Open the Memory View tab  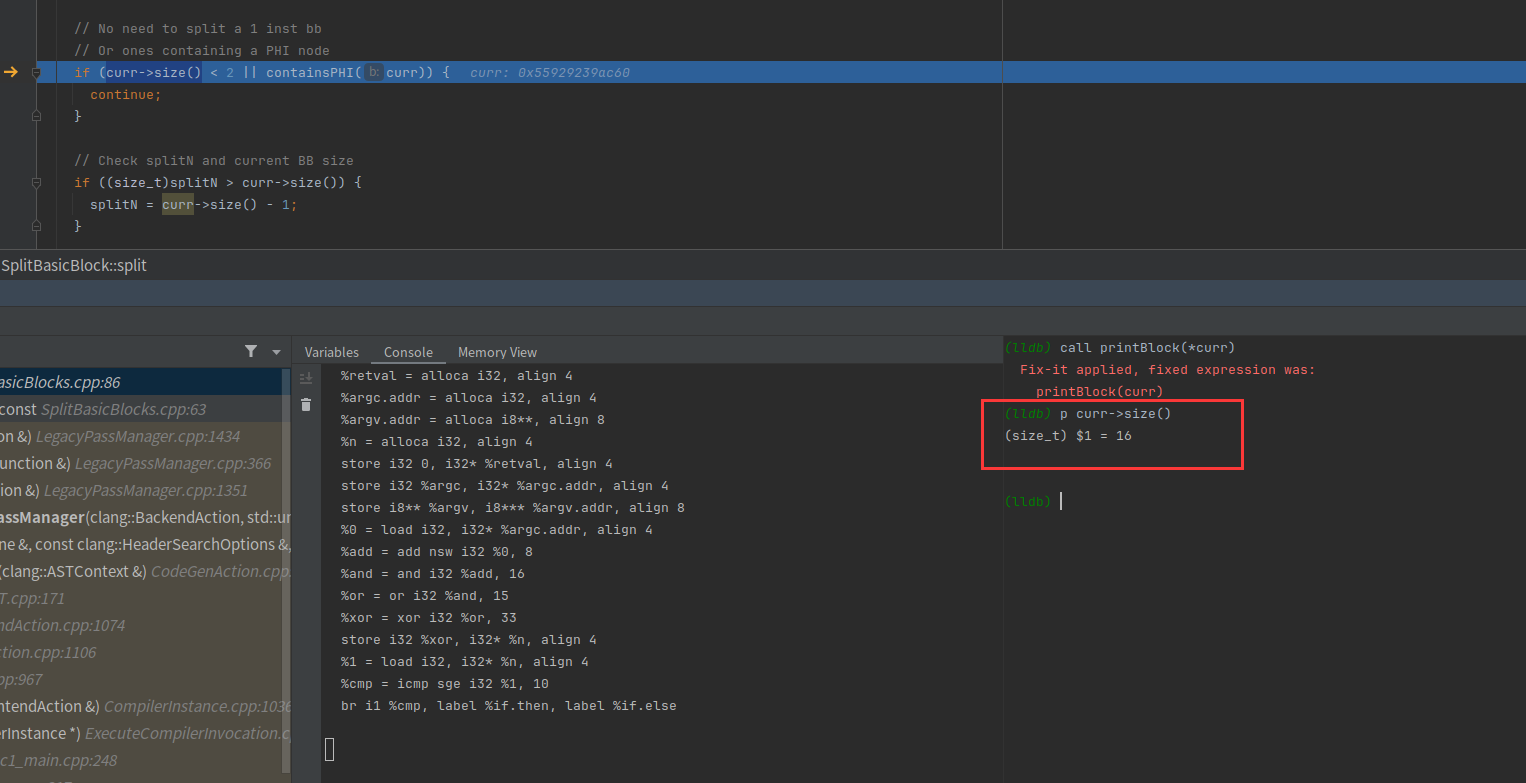(497, 352)
